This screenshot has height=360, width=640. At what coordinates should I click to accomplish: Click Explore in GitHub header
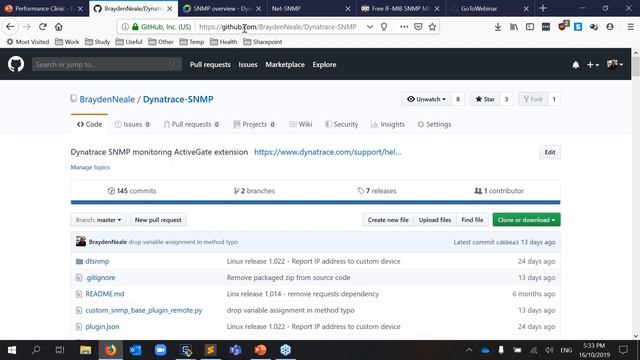pyautogui.click(x=324, y=65)
